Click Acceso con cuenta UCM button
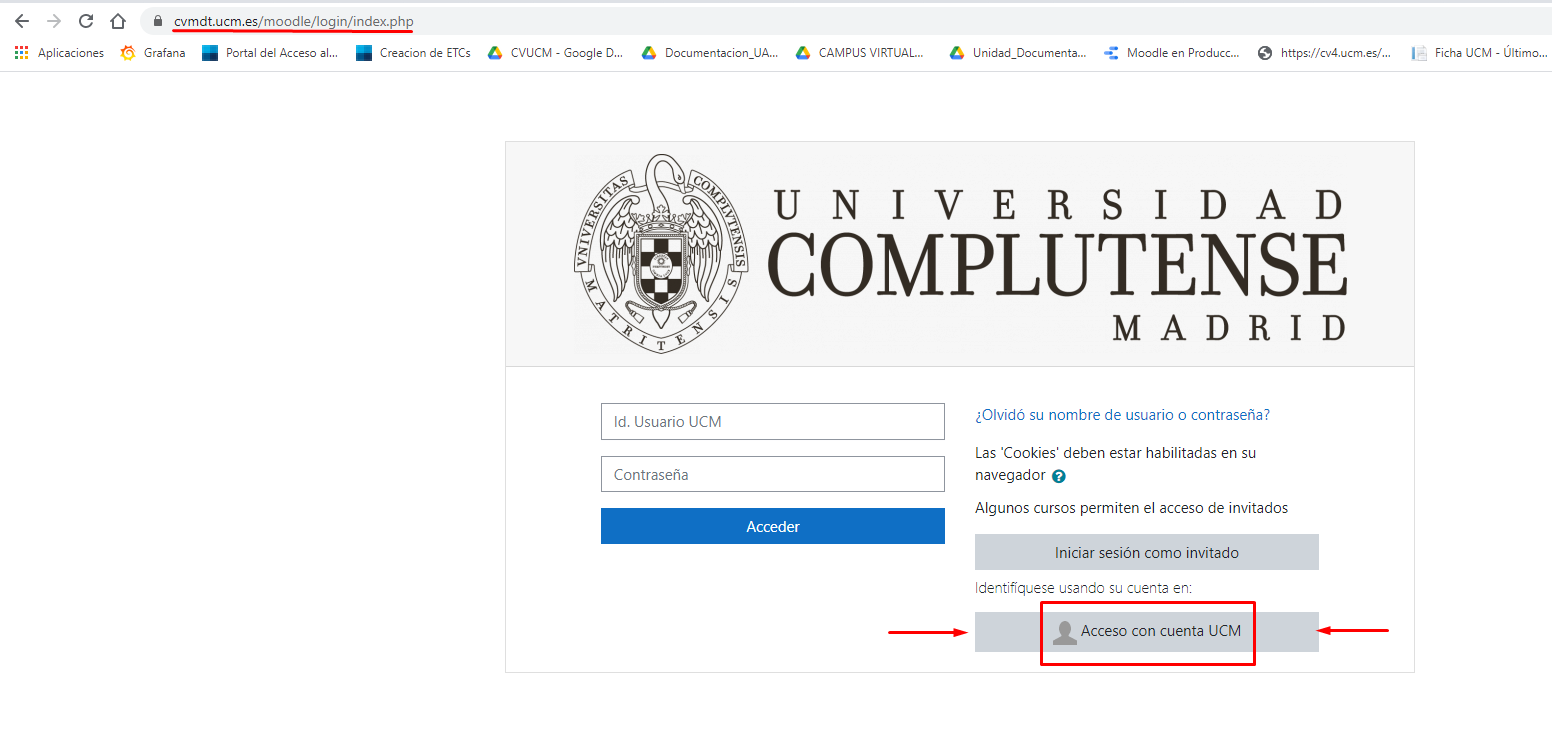Screen dimensions: 1552x733 point(1147,632)
